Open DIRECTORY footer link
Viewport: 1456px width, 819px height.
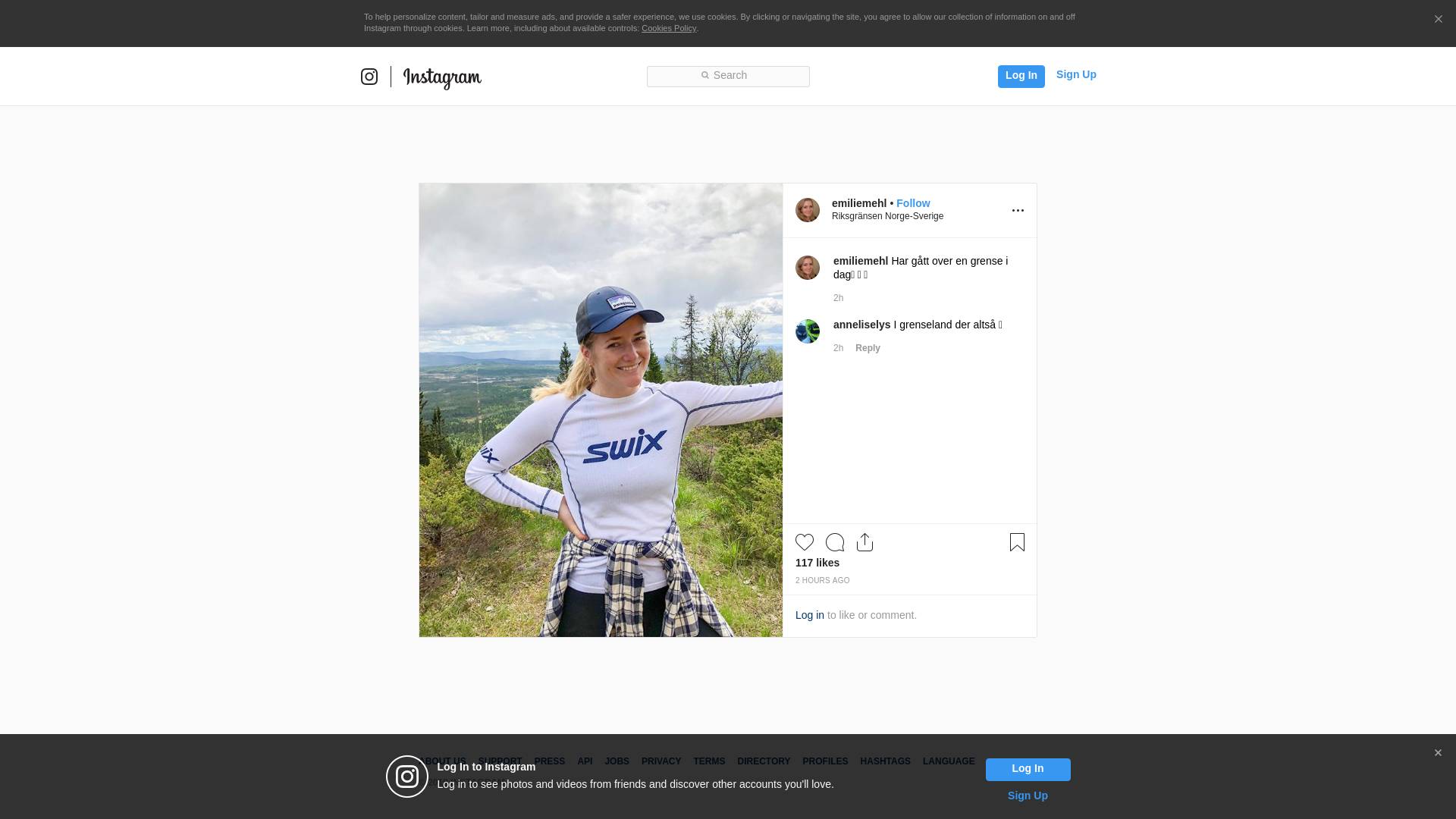pyautogui.click(x=764, y=761)
